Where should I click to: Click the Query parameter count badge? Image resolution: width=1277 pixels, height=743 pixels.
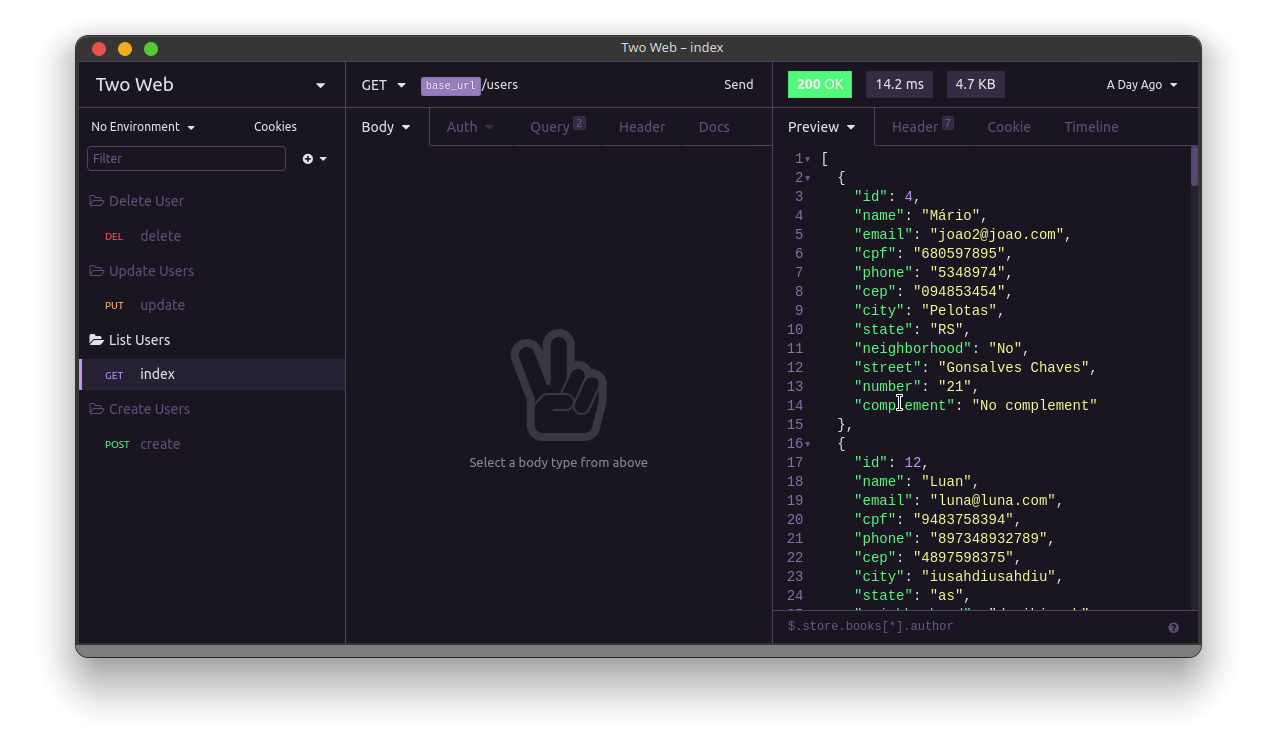[x=579, y=123]
